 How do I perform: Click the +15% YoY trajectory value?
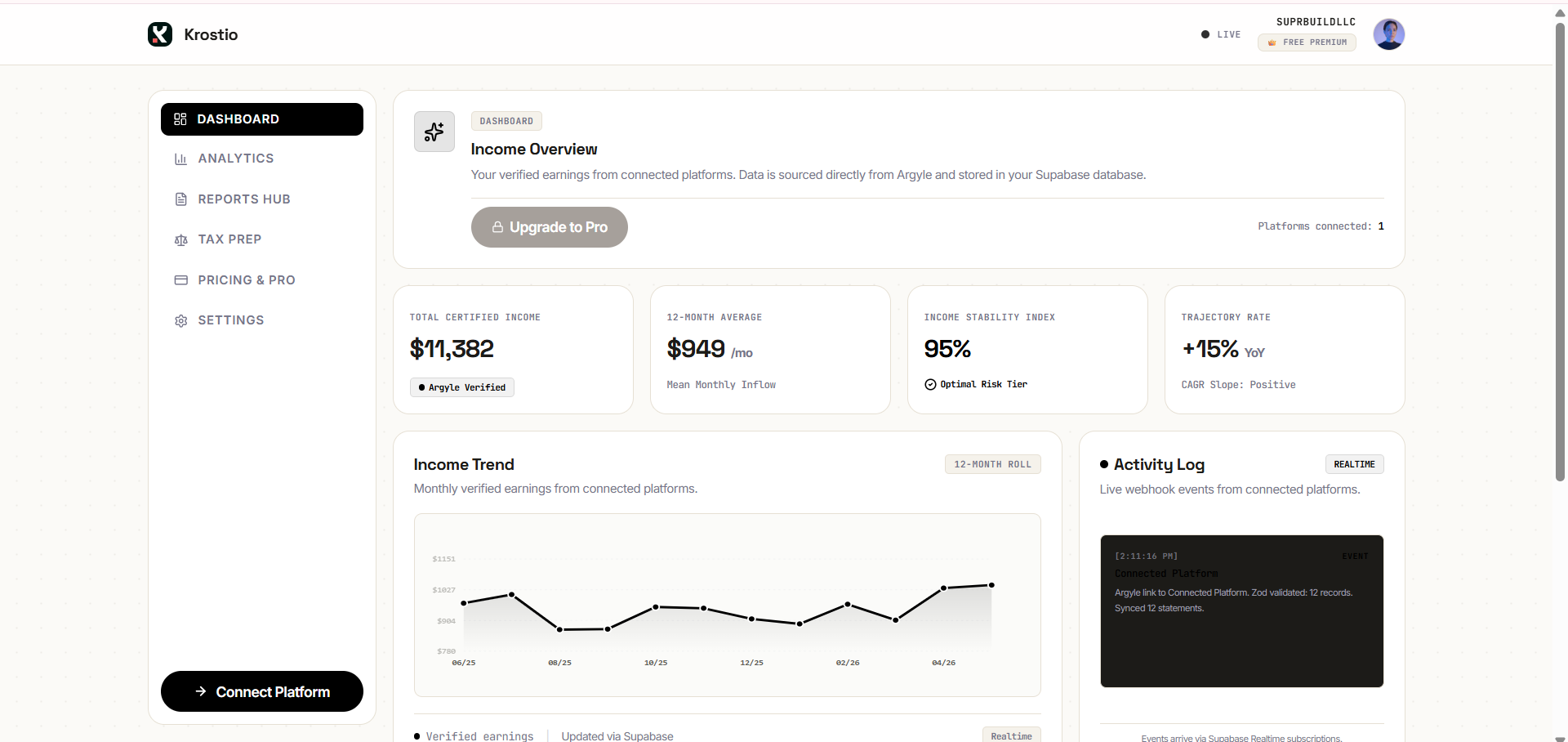[x=1223, y=350]
